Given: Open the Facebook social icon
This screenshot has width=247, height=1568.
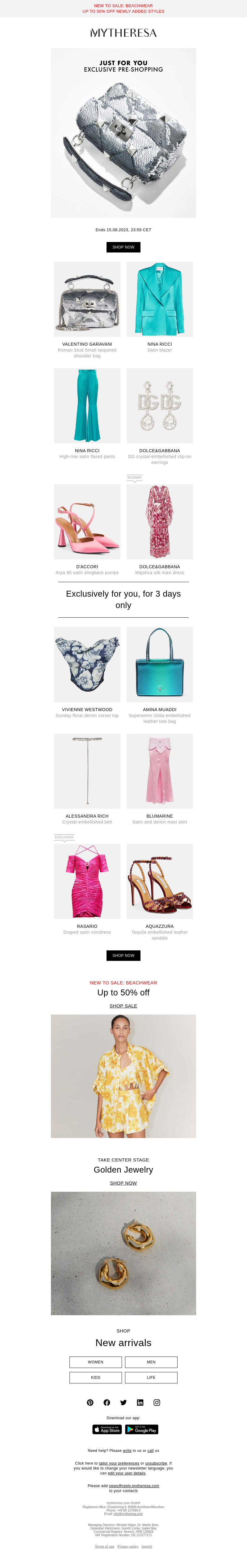Looking at the screenshot, I should click(107, 1403).
